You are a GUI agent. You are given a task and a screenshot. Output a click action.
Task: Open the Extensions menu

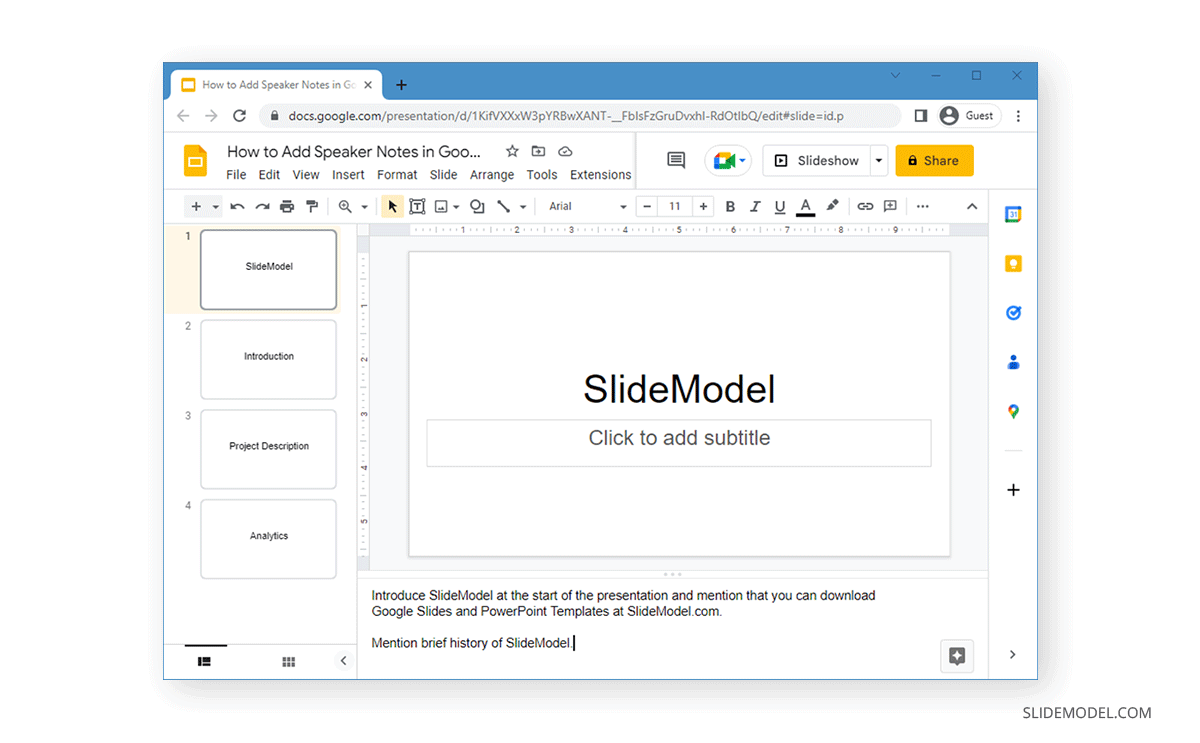pos(600,174)
